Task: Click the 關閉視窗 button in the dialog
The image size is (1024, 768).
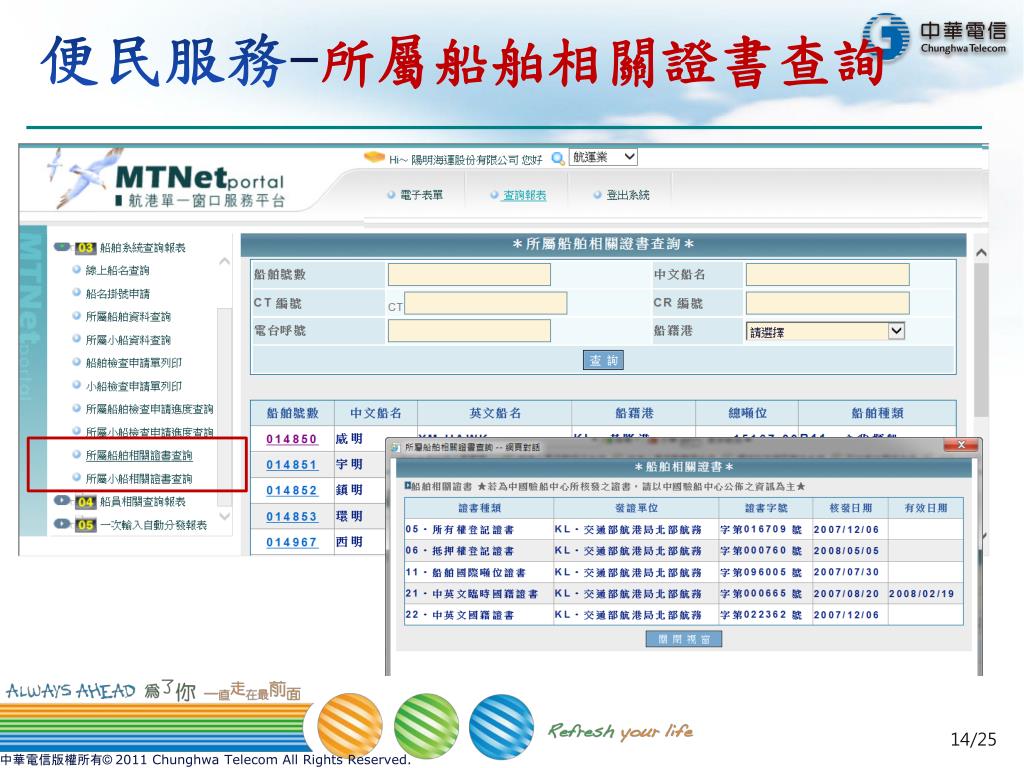Action: point(684,639)
